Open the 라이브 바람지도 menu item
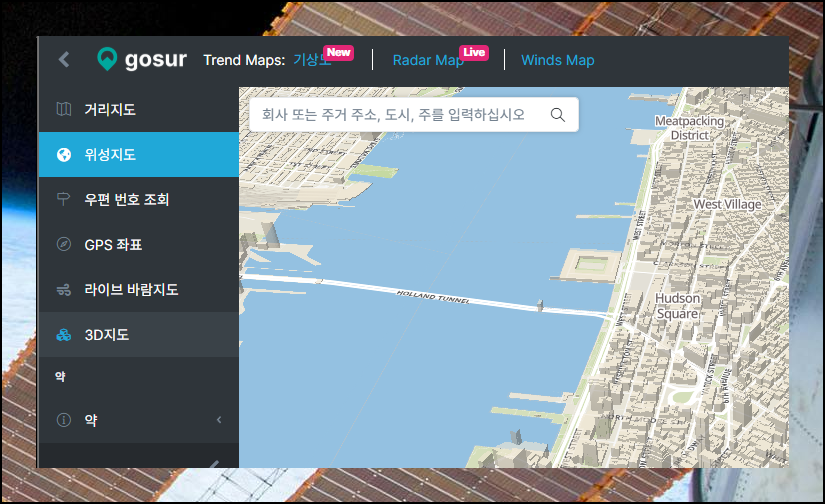825x504 pixels. [139, 289]
